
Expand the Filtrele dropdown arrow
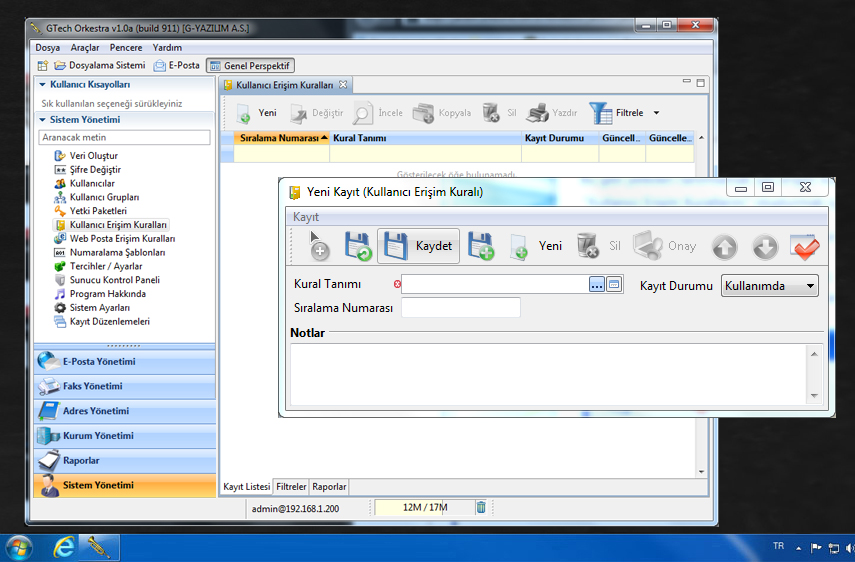point(657,113)
